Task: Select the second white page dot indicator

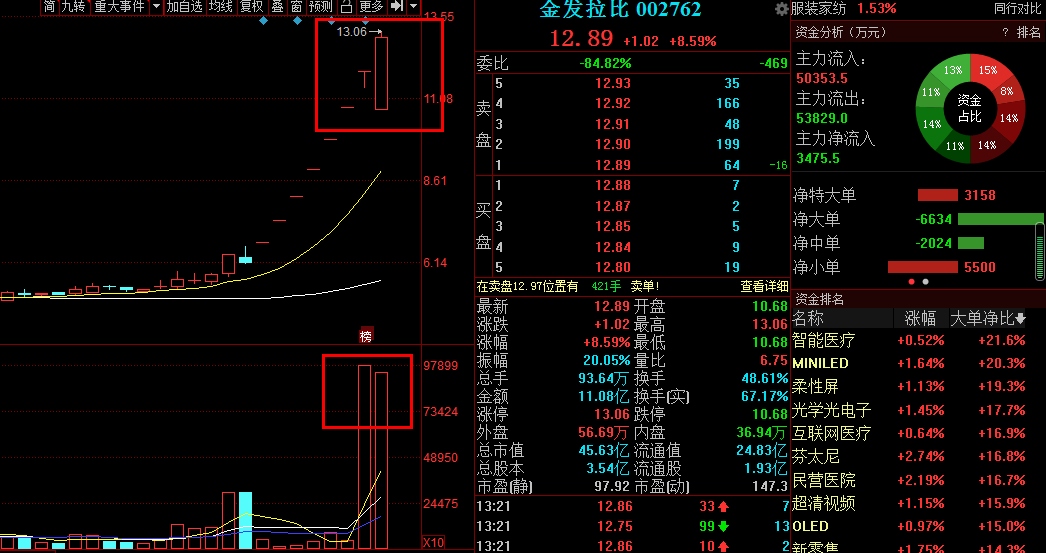Action: click(925, 282)
